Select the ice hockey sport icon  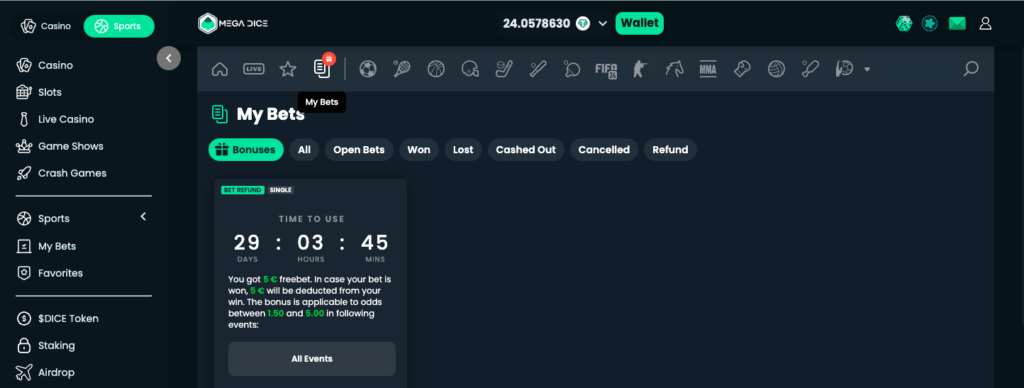tap(504, 69)
